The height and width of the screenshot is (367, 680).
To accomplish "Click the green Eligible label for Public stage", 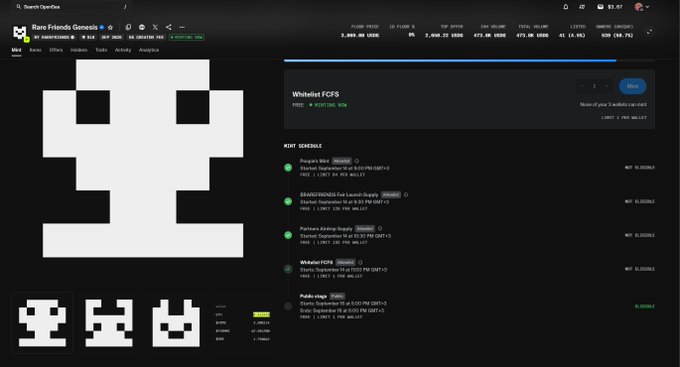I will point(644,306).
